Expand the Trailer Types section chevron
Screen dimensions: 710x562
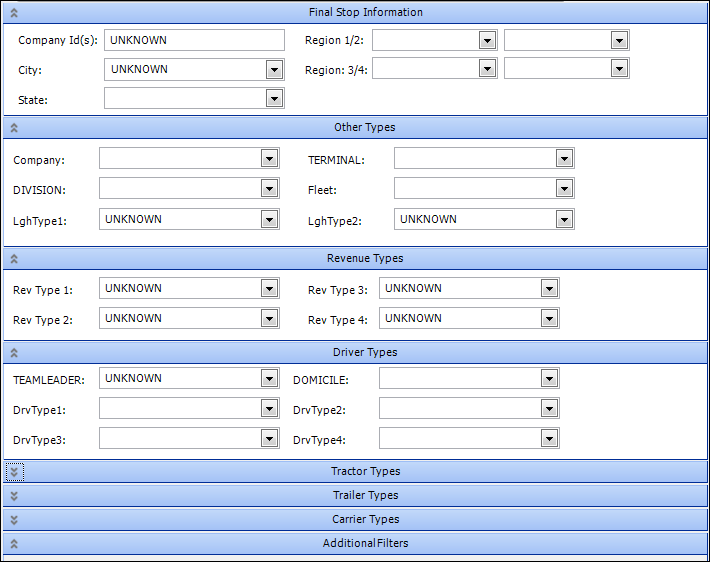14,496
